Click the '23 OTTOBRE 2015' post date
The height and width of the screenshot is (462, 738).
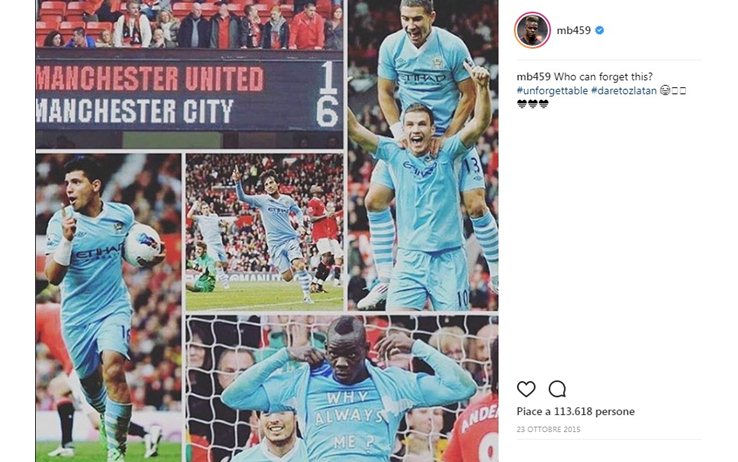[x=548, y=429]
